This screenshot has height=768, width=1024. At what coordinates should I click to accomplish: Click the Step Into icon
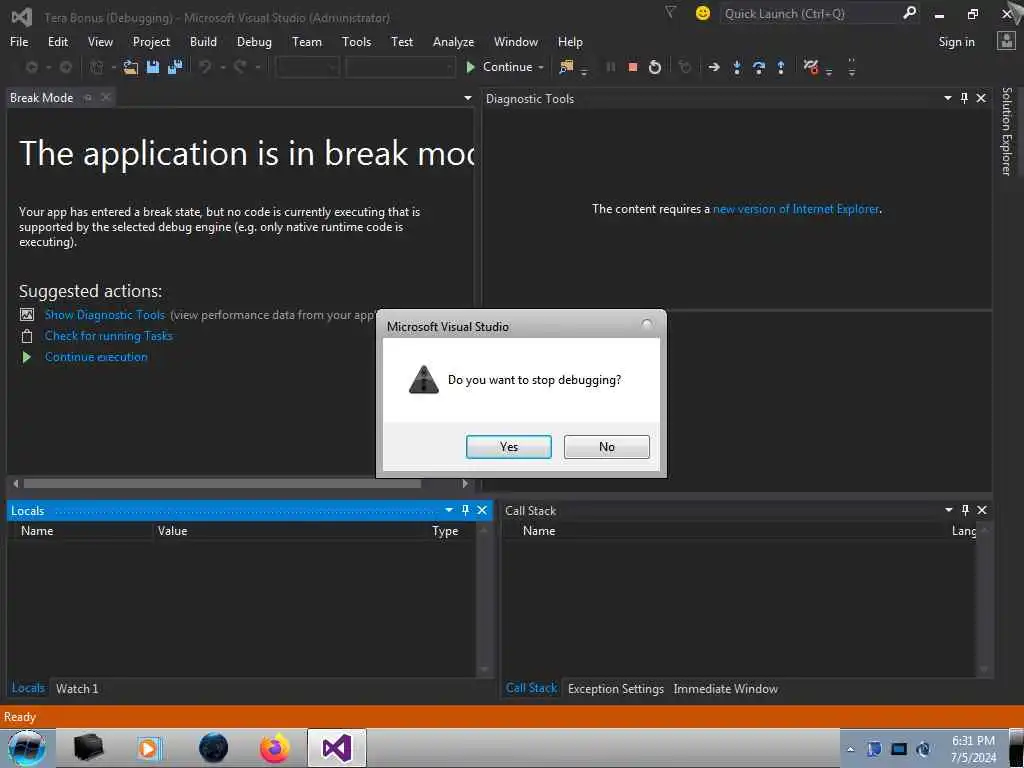click(737, 67)
